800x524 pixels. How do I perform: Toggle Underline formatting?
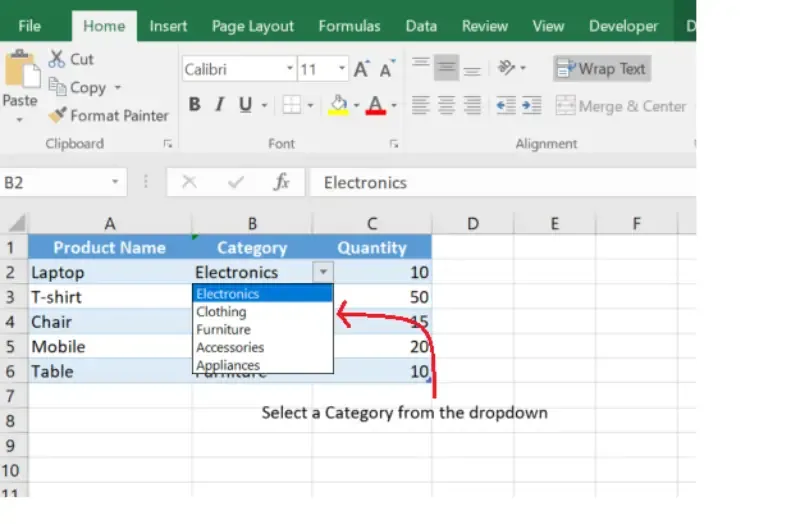[x=245, y=105]
